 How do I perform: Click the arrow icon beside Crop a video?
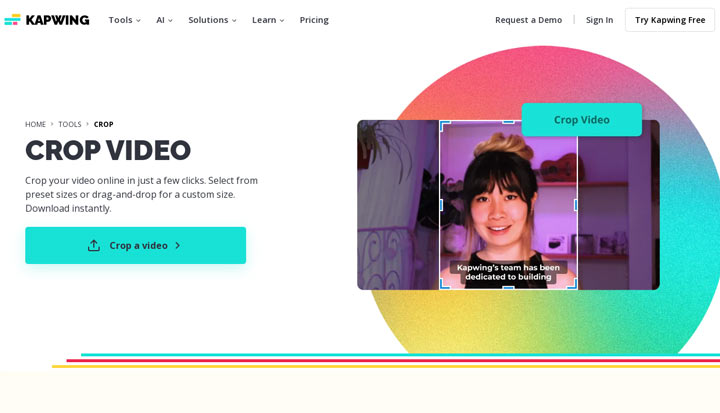[178, 245]
